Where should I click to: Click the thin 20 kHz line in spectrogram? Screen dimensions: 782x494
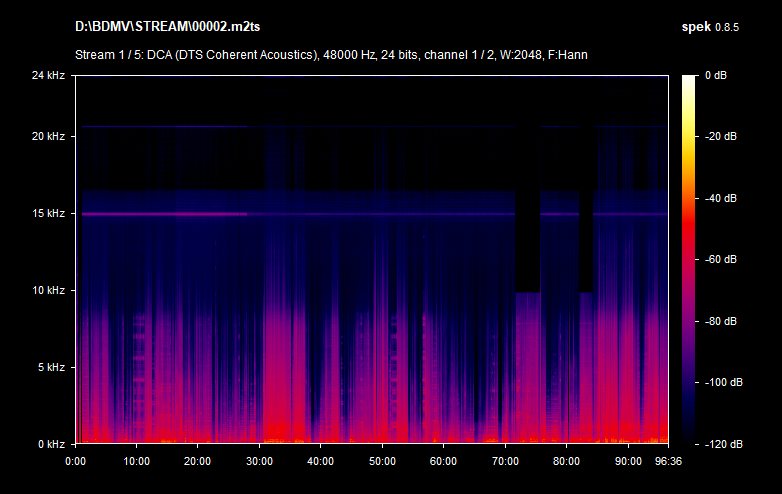tap(160, 127)
